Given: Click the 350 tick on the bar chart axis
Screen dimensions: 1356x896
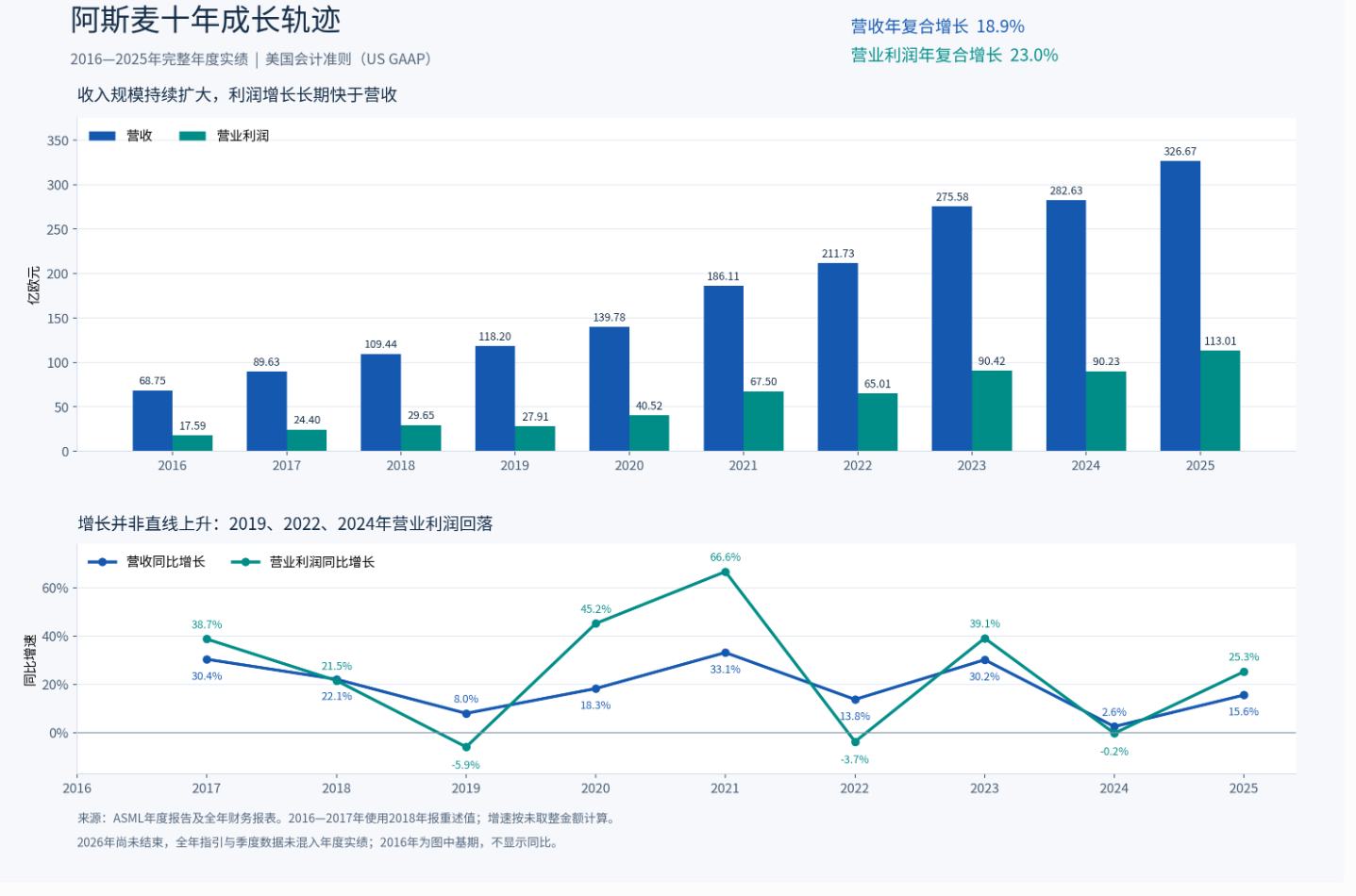Looking at the screenshot, I should (58, 141).
